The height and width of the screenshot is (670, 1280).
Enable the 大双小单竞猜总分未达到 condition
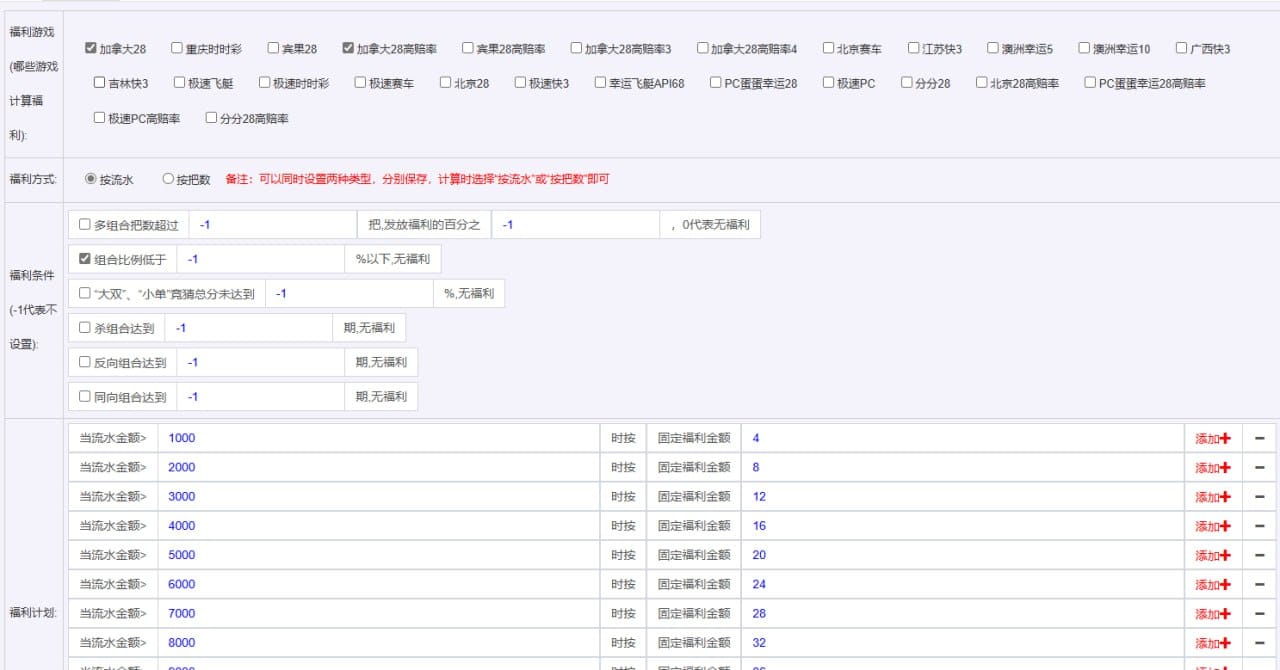pos(85,293)
